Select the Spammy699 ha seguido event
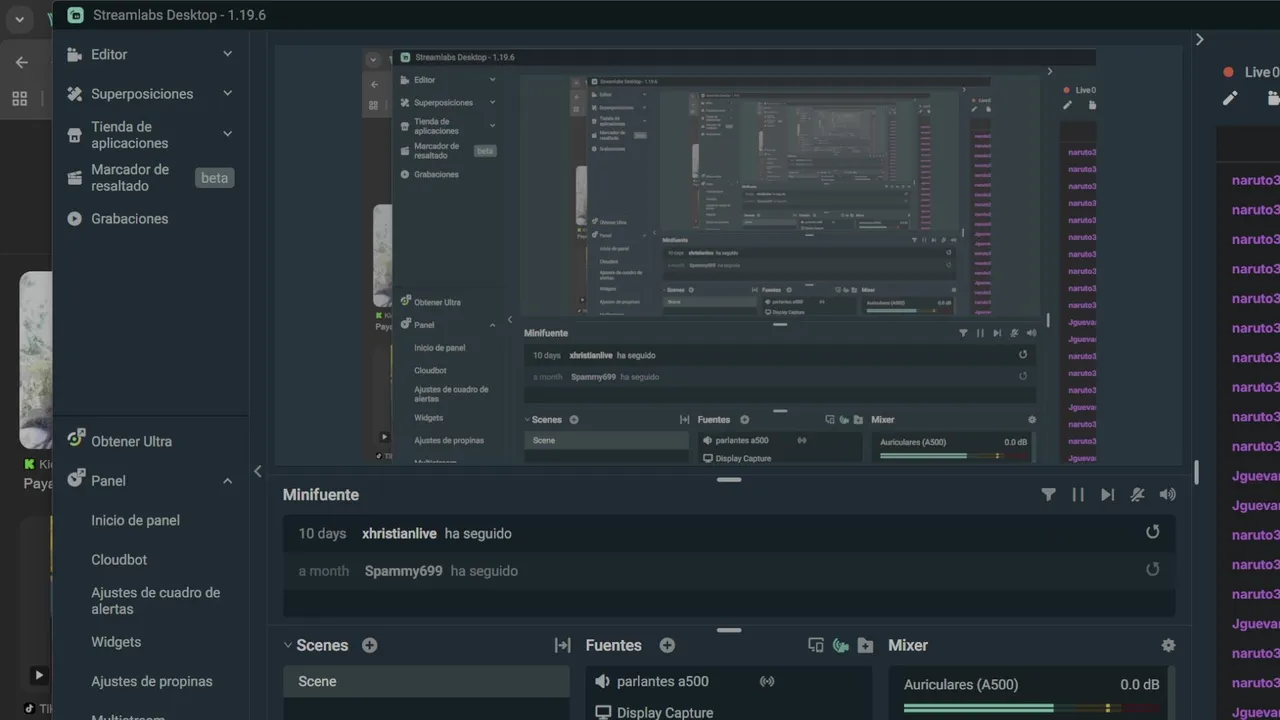 729,571
